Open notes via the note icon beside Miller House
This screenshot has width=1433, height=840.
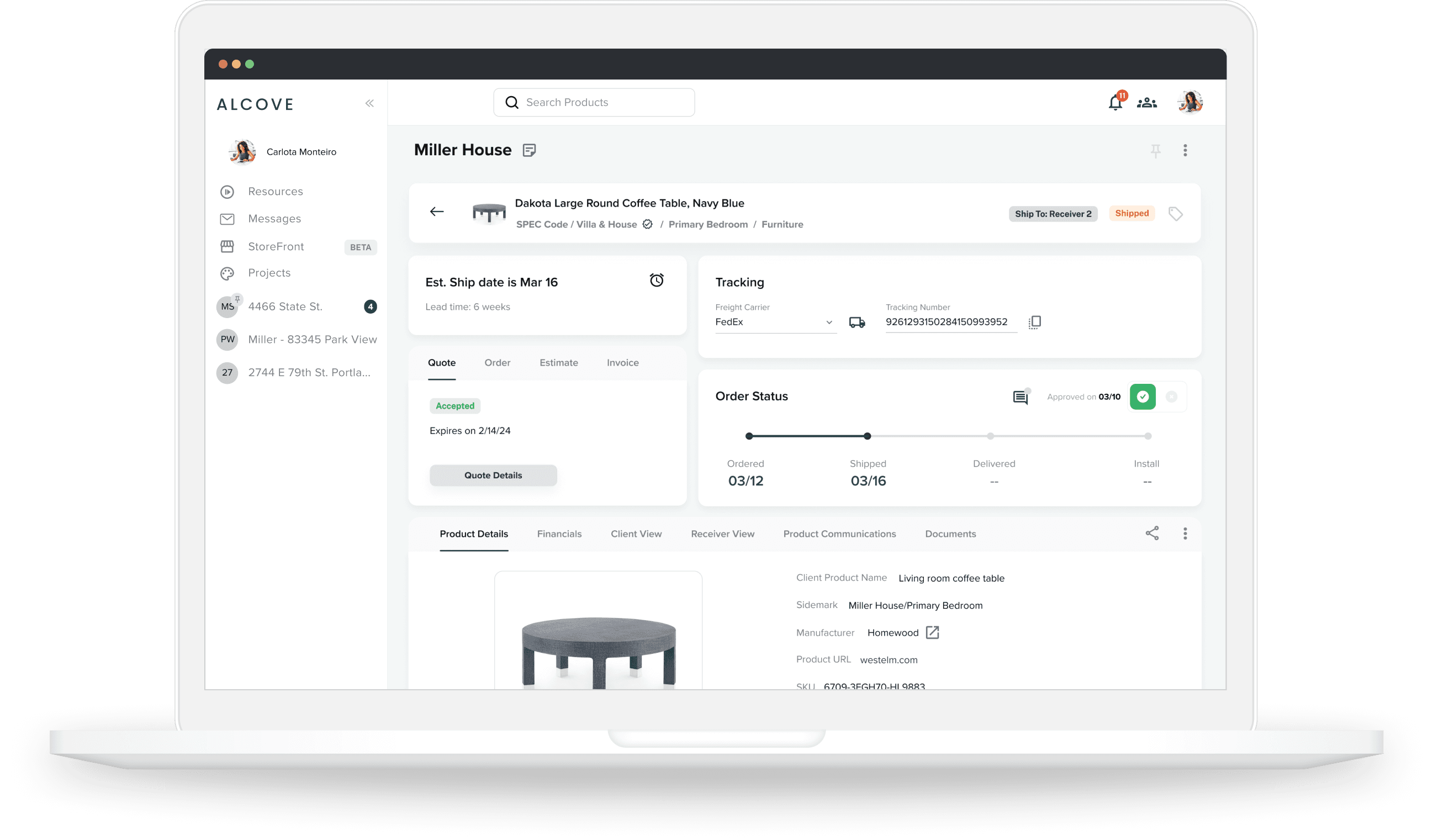[x=530, y=150]
